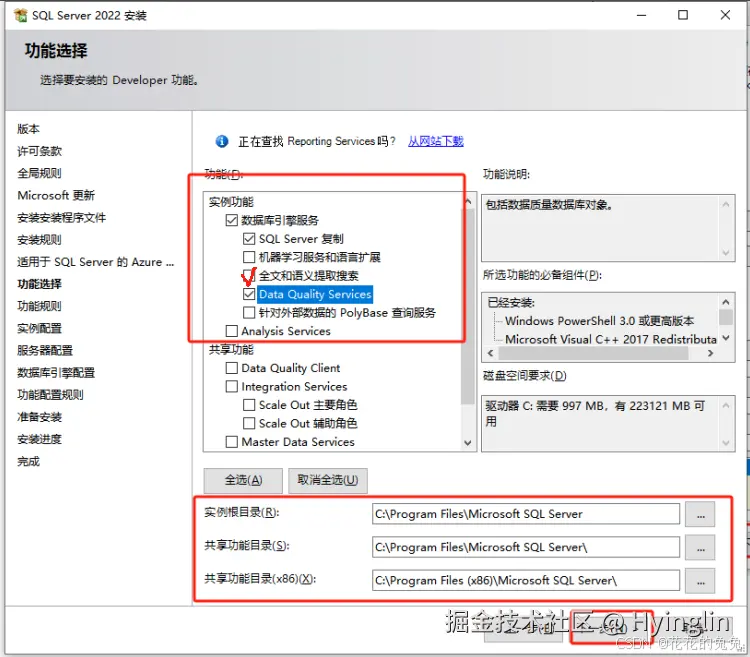
Task: Tick the Scale Out 辅助角色 checkbox
Action: [x=249, y=424]
